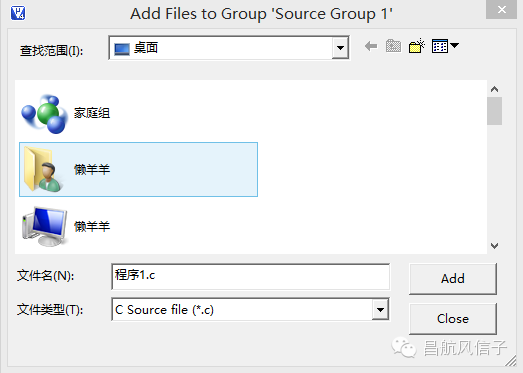Click the C Source file type combo box

250,310
